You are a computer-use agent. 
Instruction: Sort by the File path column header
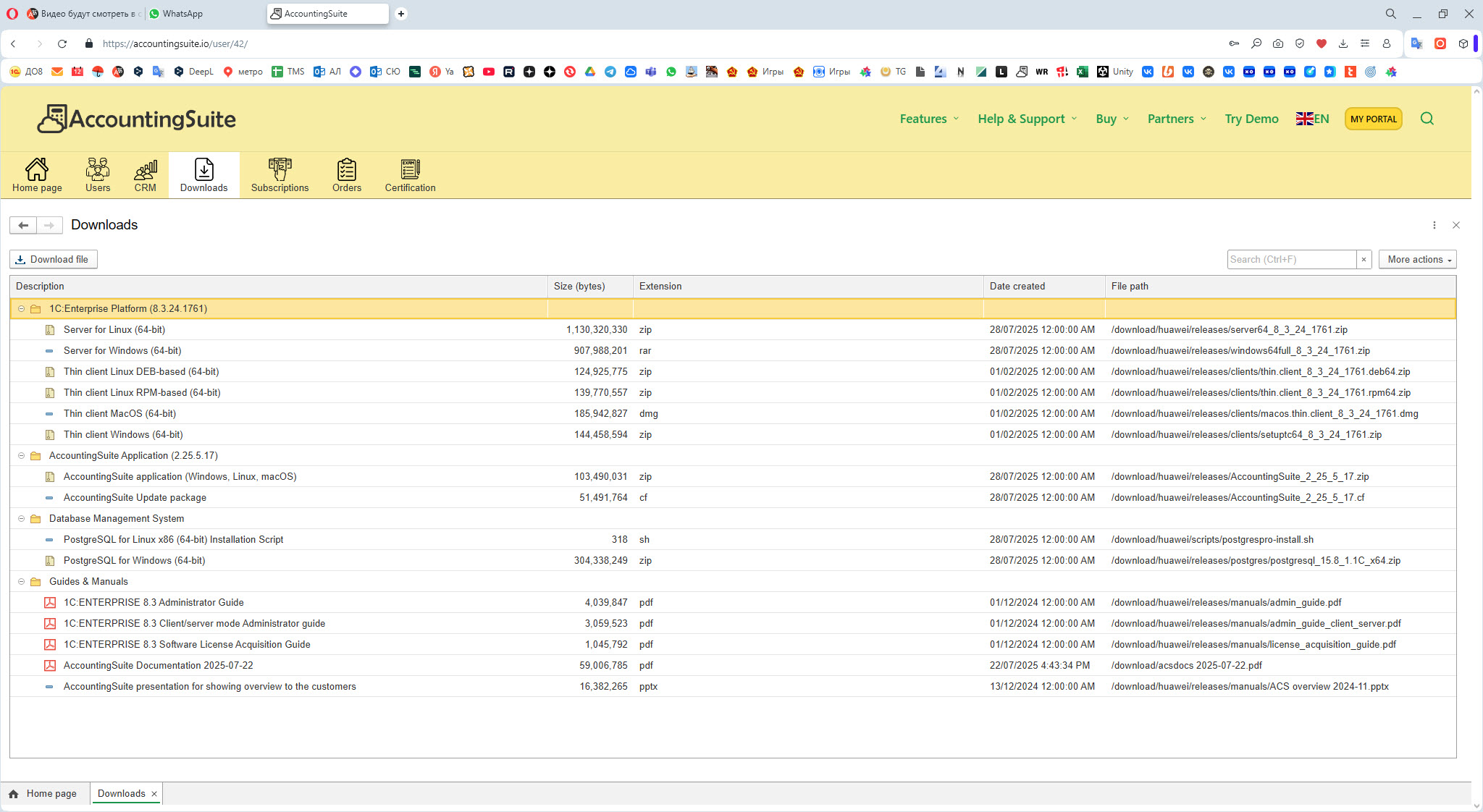[1280, 287]
